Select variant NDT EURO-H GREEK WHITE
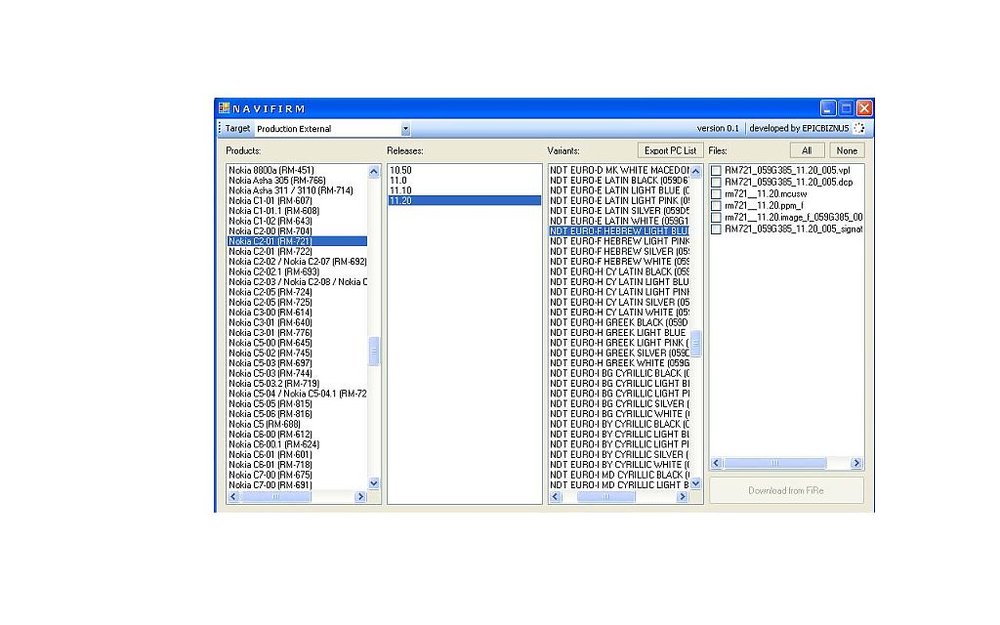Screen dimensions: 1000x625 (619, 364)
